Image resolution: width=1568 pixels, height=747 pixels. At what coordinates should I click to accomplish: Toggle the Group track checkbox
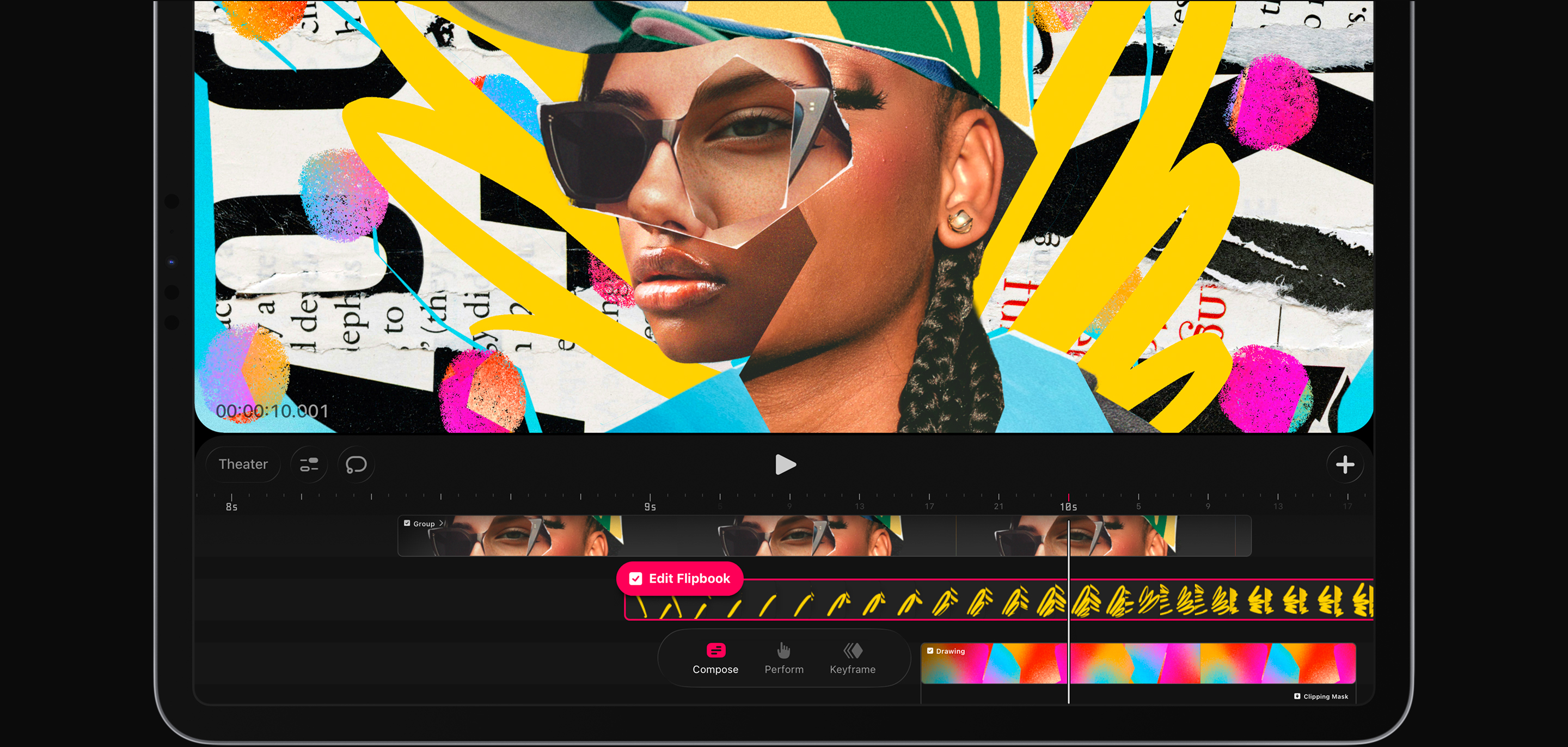click(407, 523)
